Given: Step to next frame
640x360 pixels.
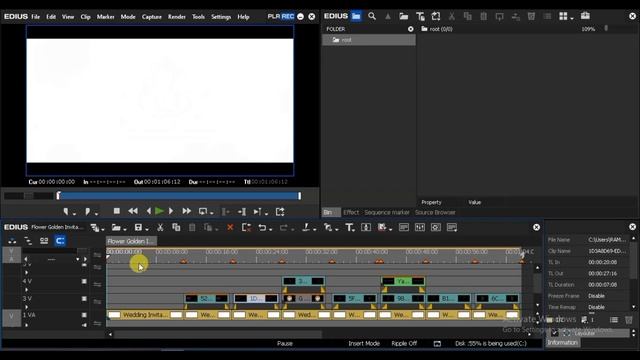Looking at the screenshot, I should [x=171, y=211].
